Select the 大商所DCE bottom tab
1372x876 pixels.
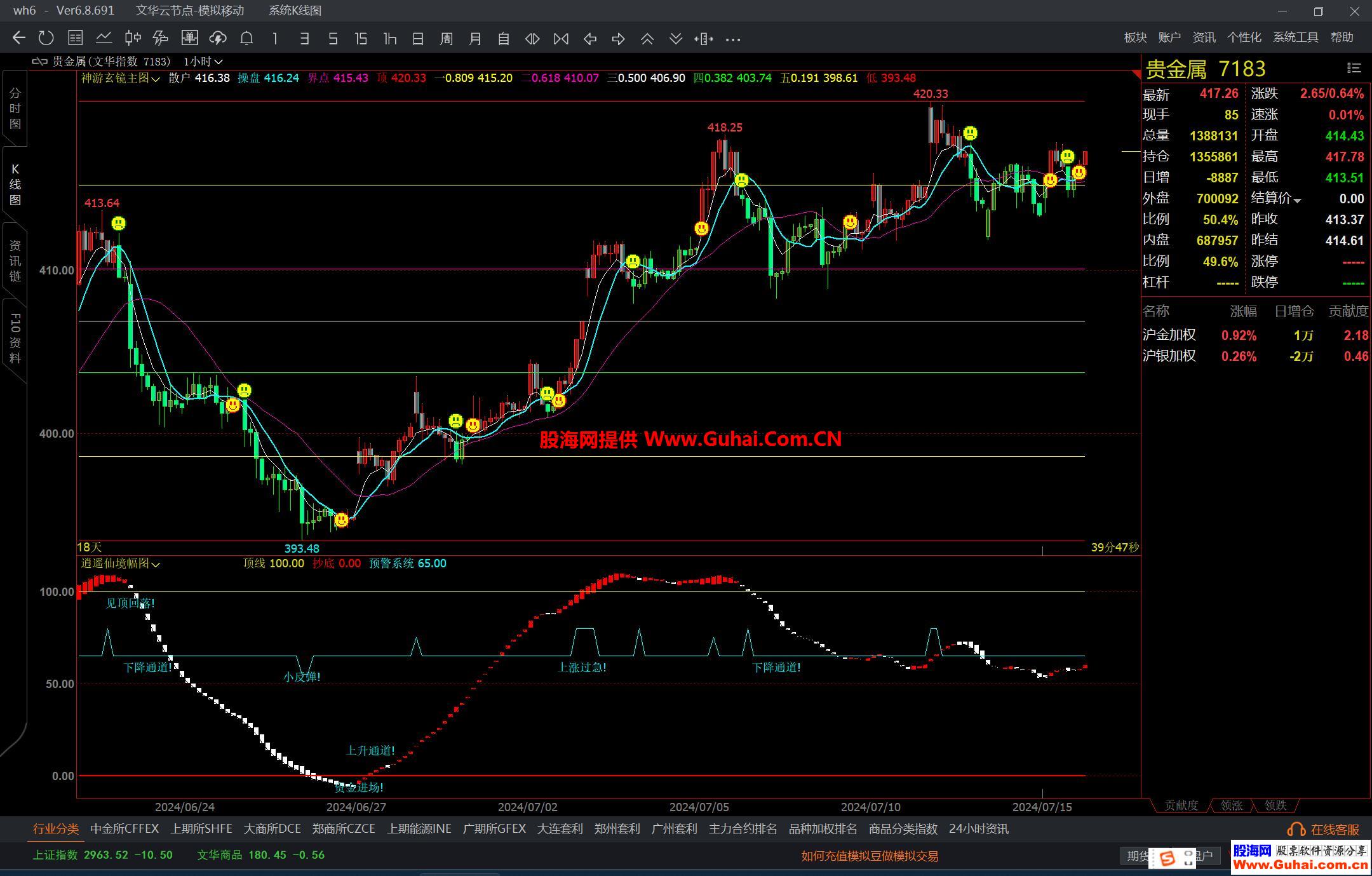(x=272, y=829)
